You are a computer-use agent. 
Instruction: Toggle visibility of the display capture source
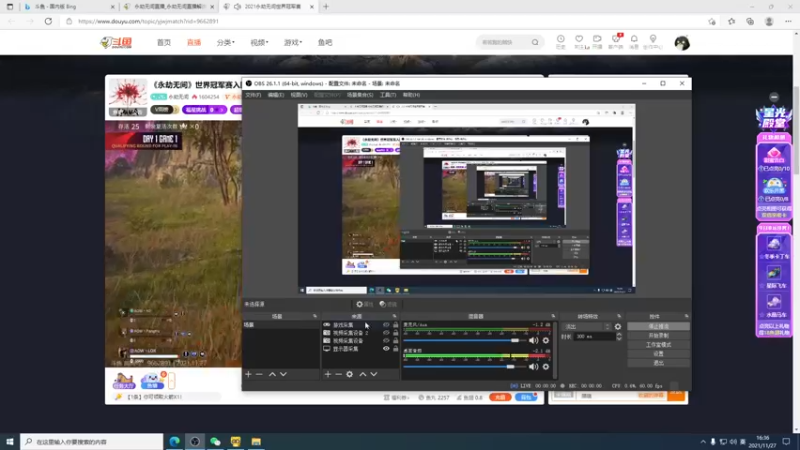click(x=386, y=349)
